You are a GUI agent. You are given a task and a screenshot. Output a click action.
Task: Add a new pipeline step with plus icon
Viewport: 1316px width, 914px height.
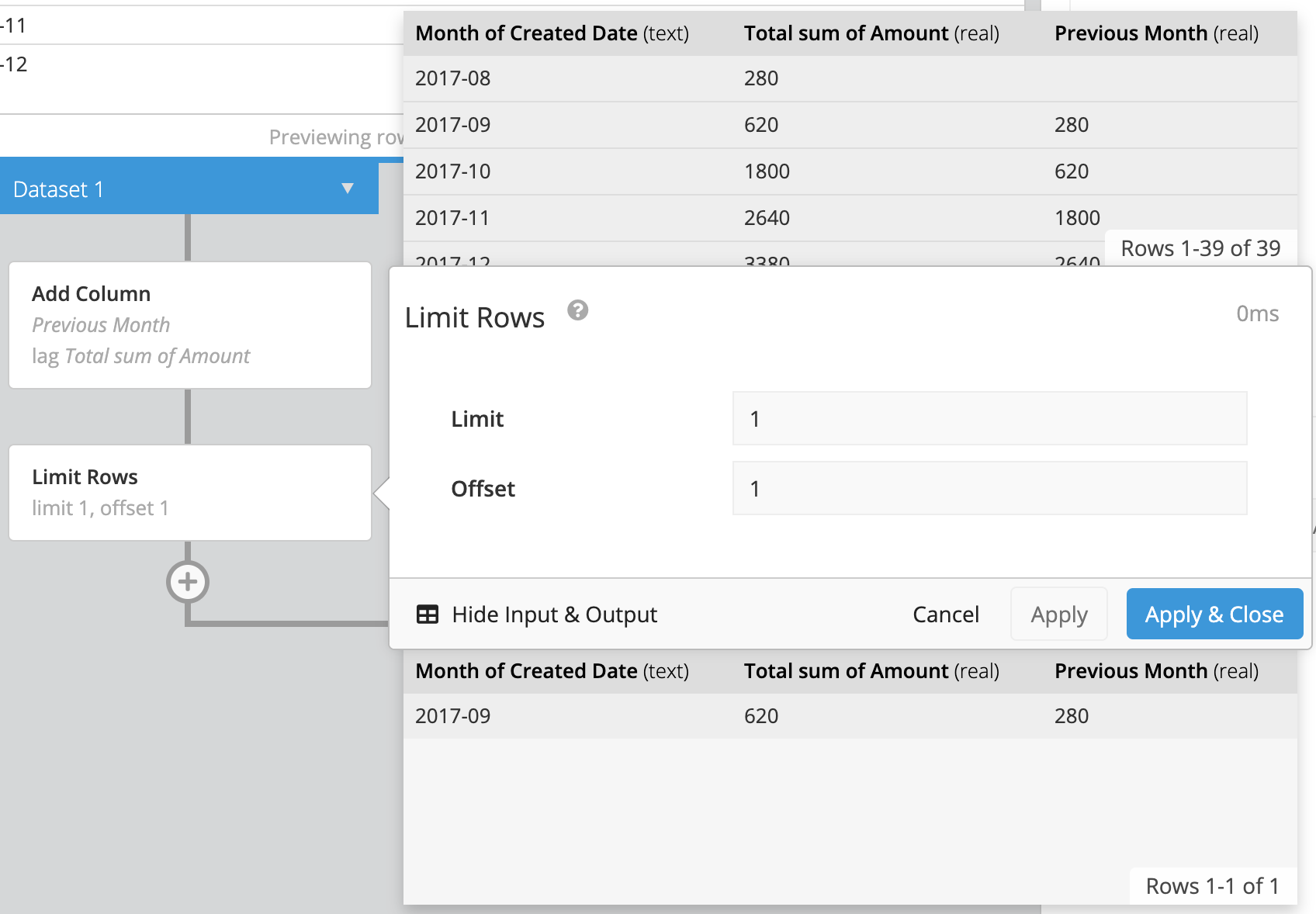coord(188,582)
